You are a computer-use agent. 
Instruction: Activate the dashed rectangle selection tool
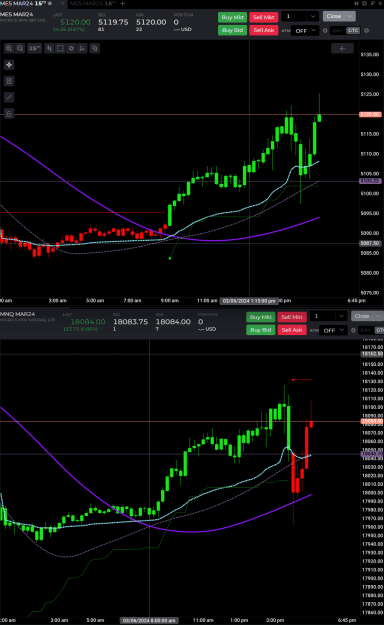point(60,48)
